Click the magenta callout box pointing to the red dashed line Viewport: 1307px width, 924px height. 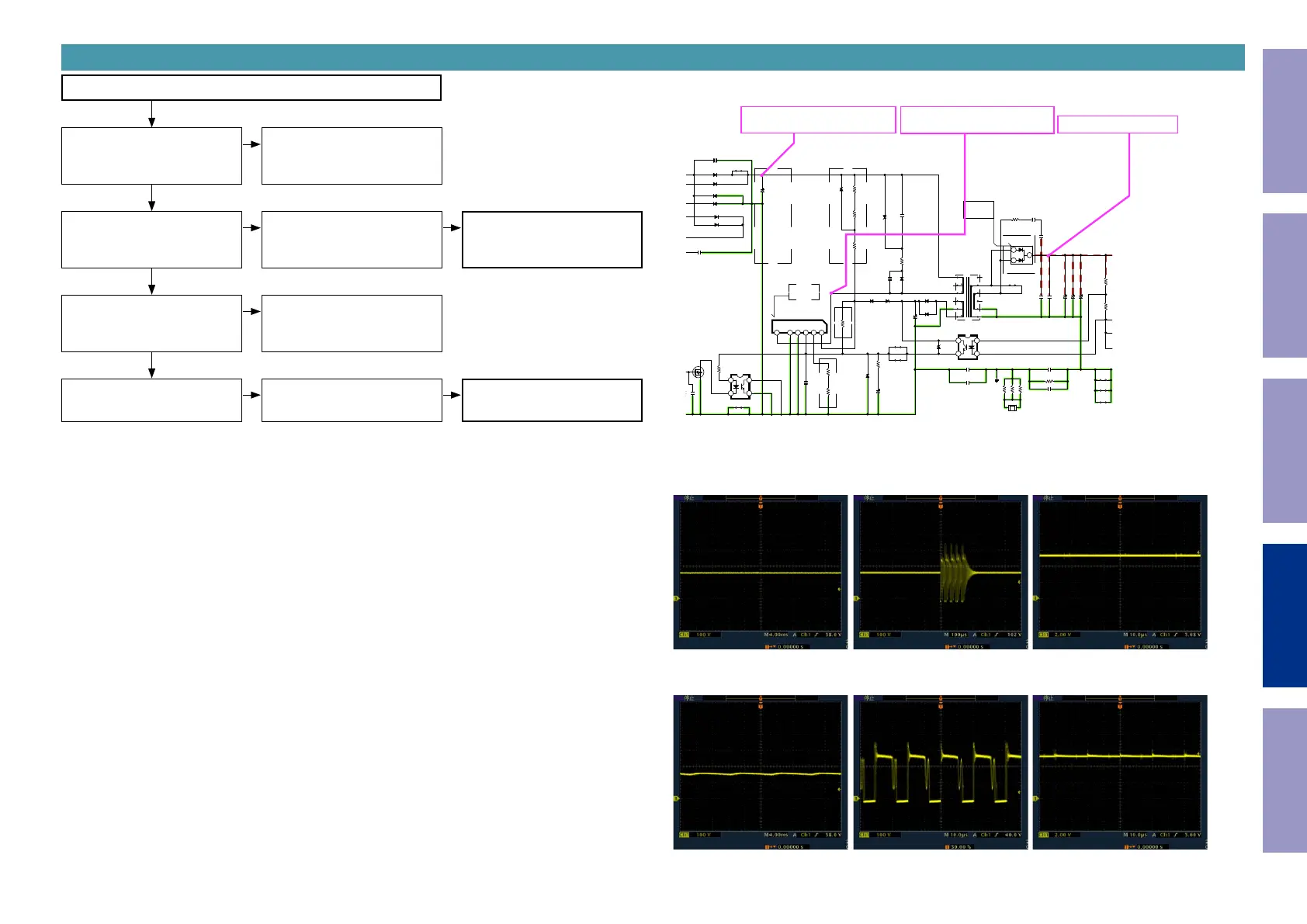[1118, 124]
